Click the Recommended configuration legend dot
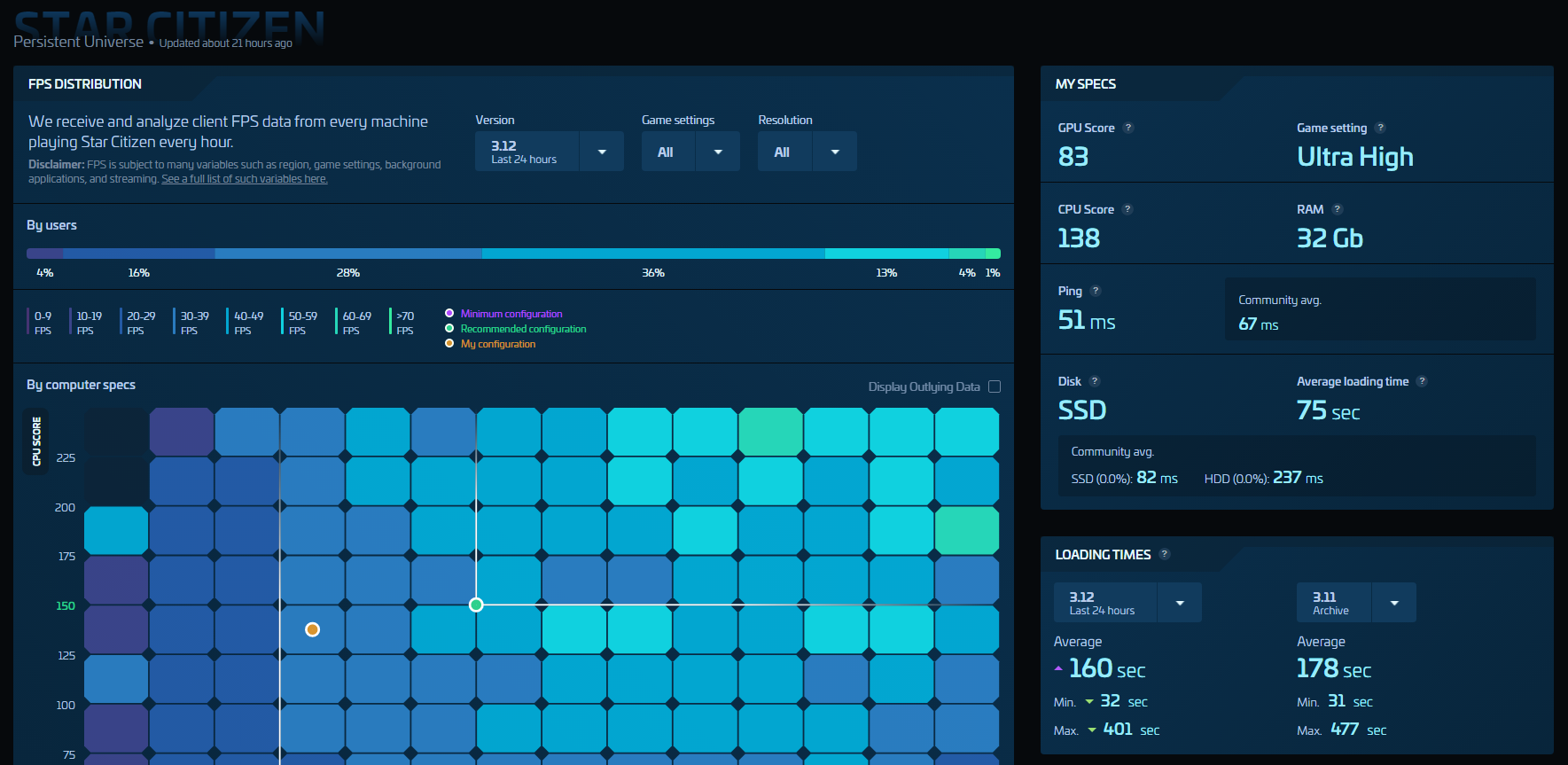 tap(449, 328)
